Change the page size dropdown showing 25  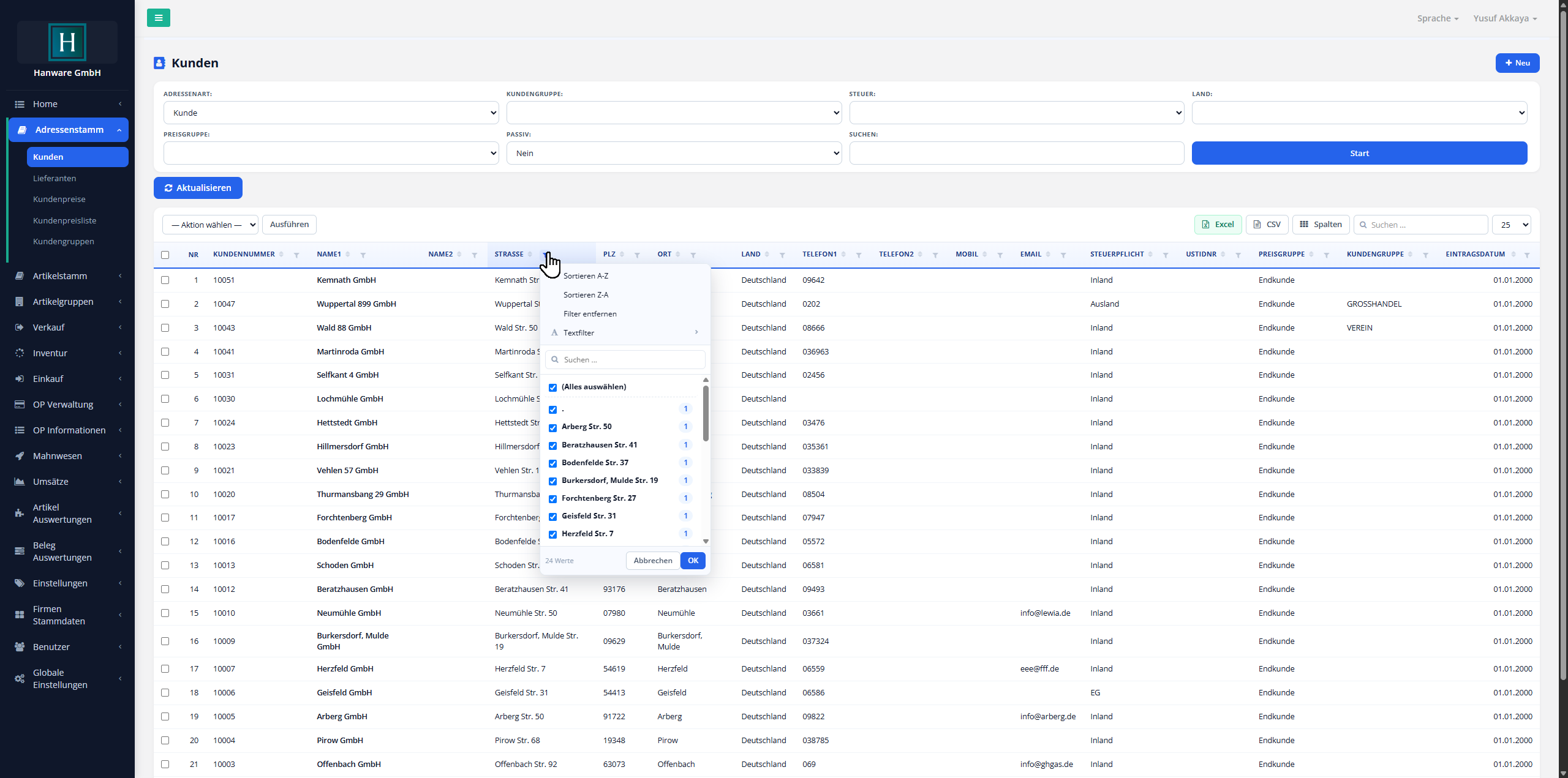1511,225
